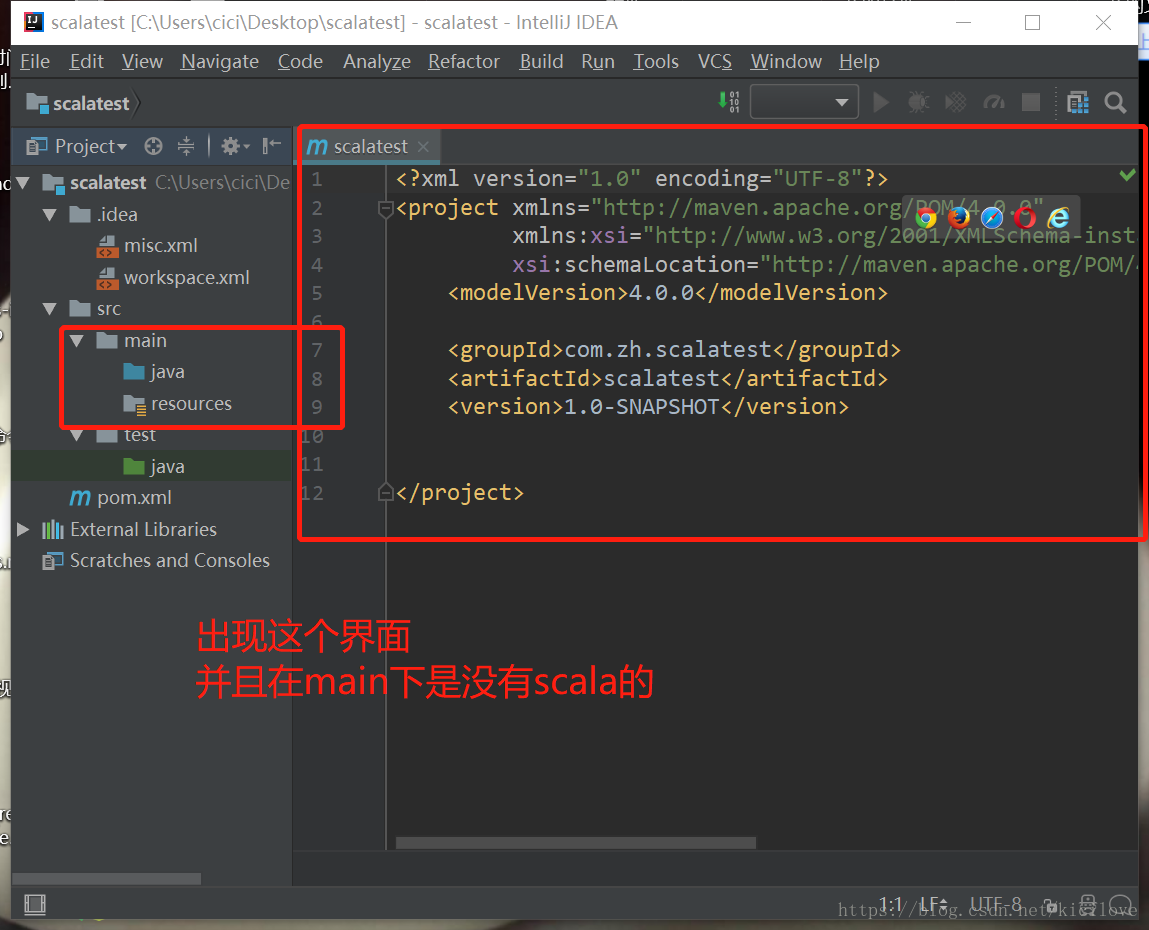
Task: Open the Tools menu
Action: (x=656, y=62)
